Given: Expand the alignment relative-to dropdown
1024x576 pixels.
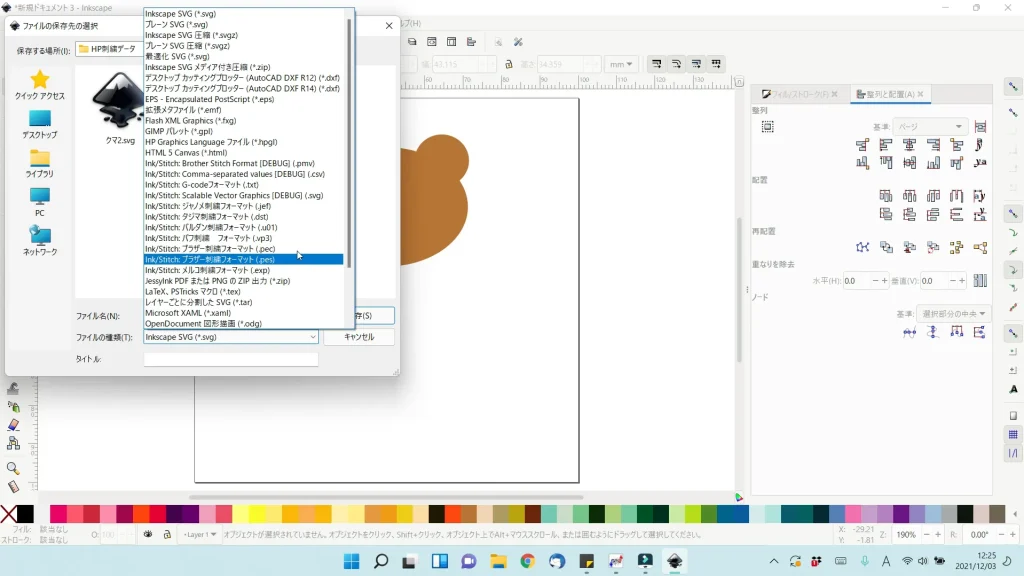Looking at the screenshot, I should 929,127.
